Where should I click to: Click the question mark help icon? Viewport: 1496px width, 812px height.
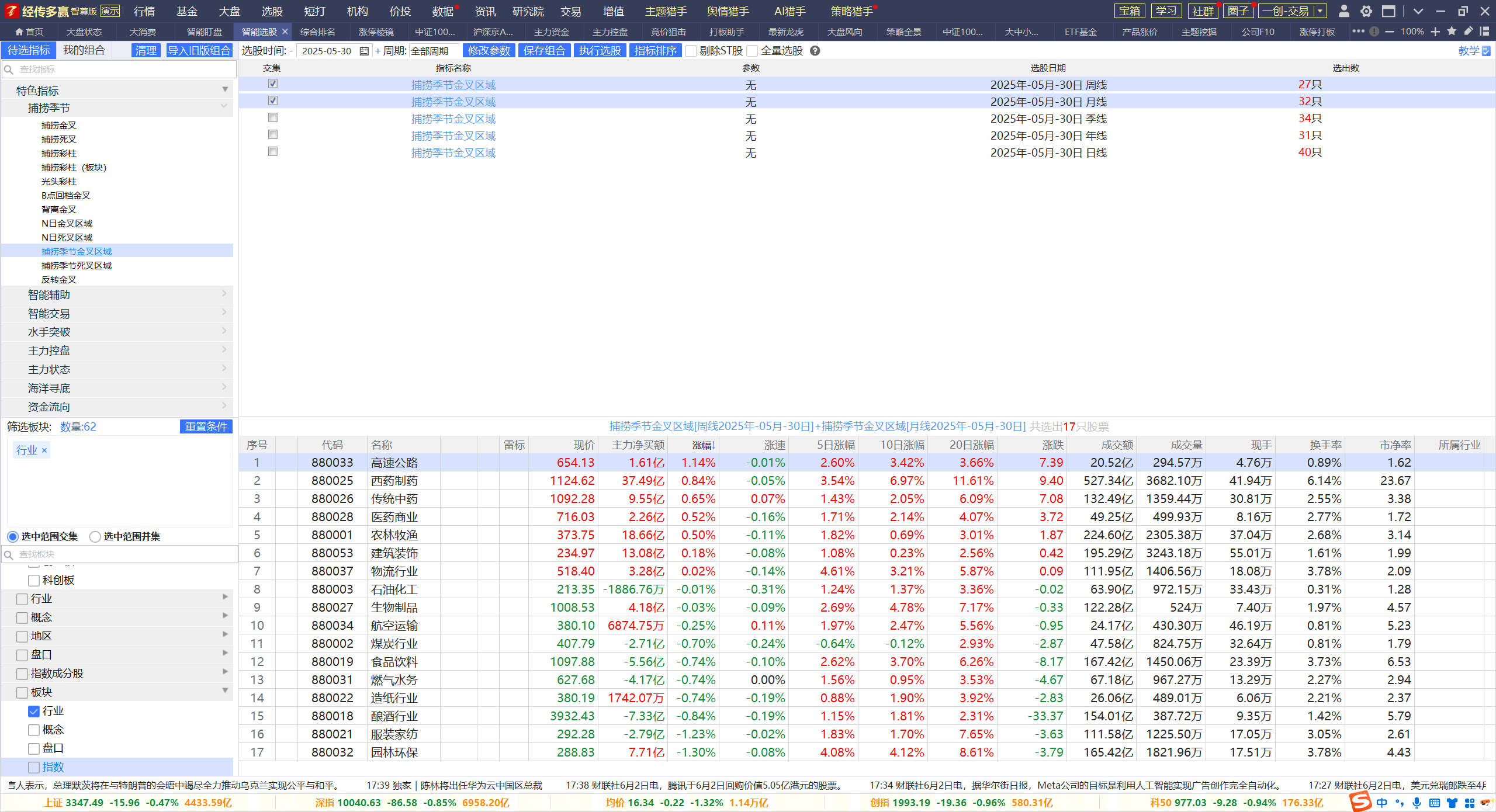click(x=815, y=51)
